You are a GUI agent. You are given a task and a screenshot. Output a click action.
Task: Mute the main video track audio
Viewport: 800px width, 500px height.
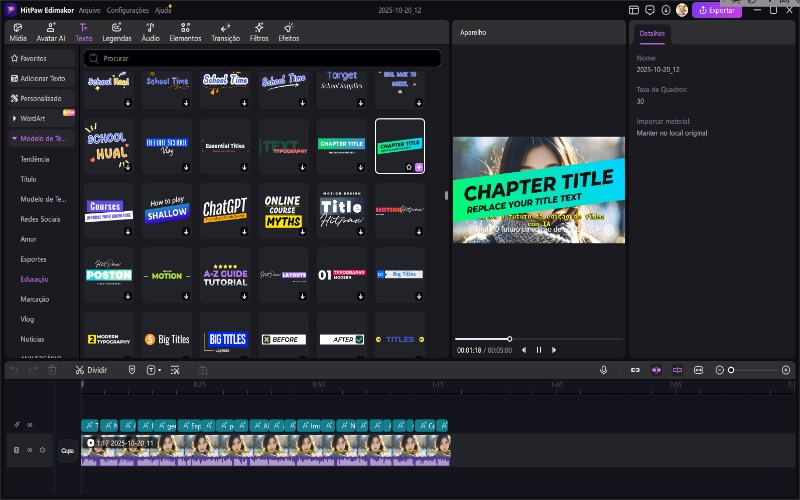(x=42, y=450)
